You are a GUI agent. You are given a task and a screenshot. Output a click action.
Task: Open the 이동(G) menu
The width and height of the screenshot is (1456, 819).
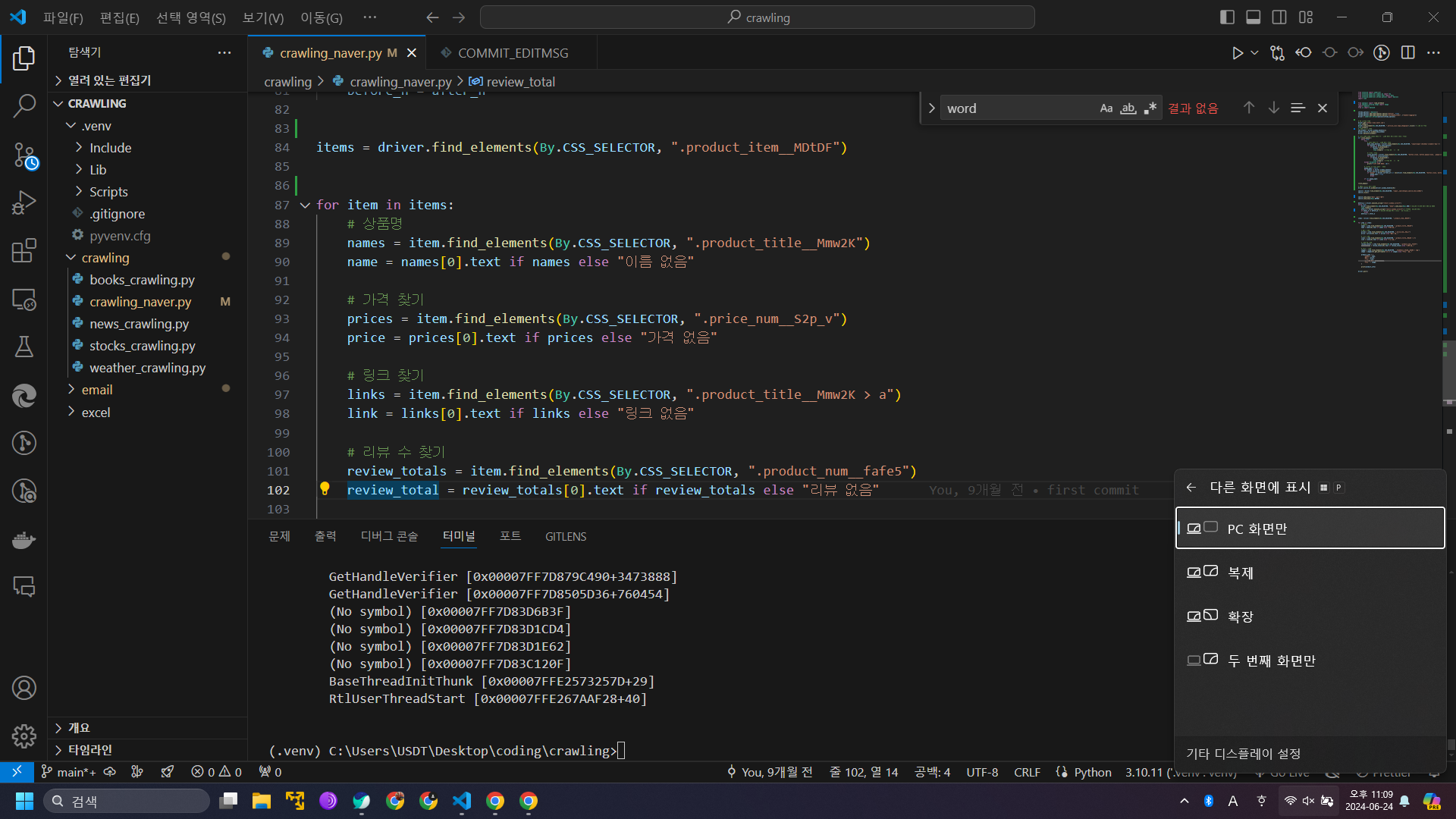click(x=322, y=17)
